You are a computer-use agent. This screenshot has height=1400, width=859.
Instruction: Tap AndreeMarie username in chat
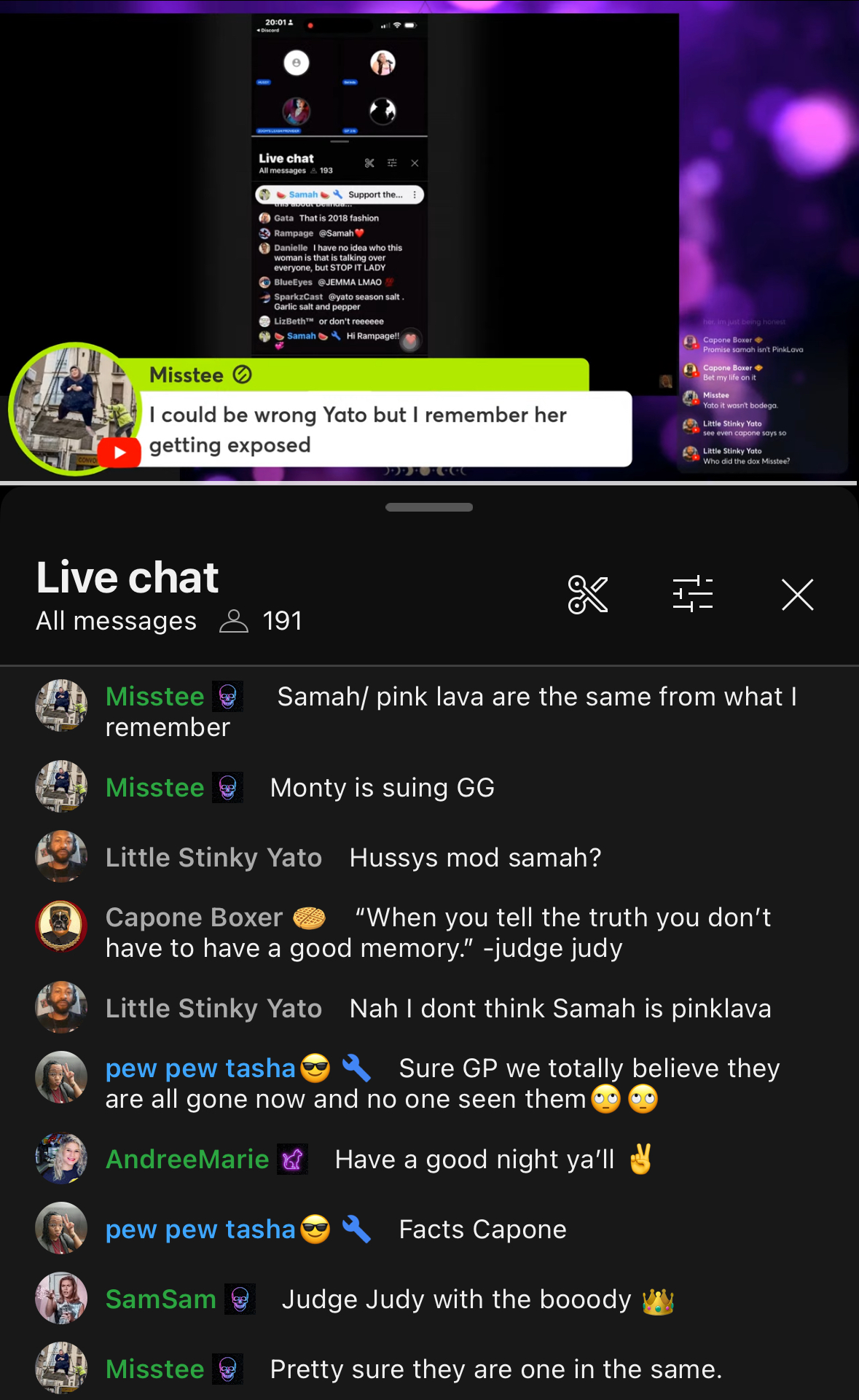pyautogui.click(x=187, y=1159)
